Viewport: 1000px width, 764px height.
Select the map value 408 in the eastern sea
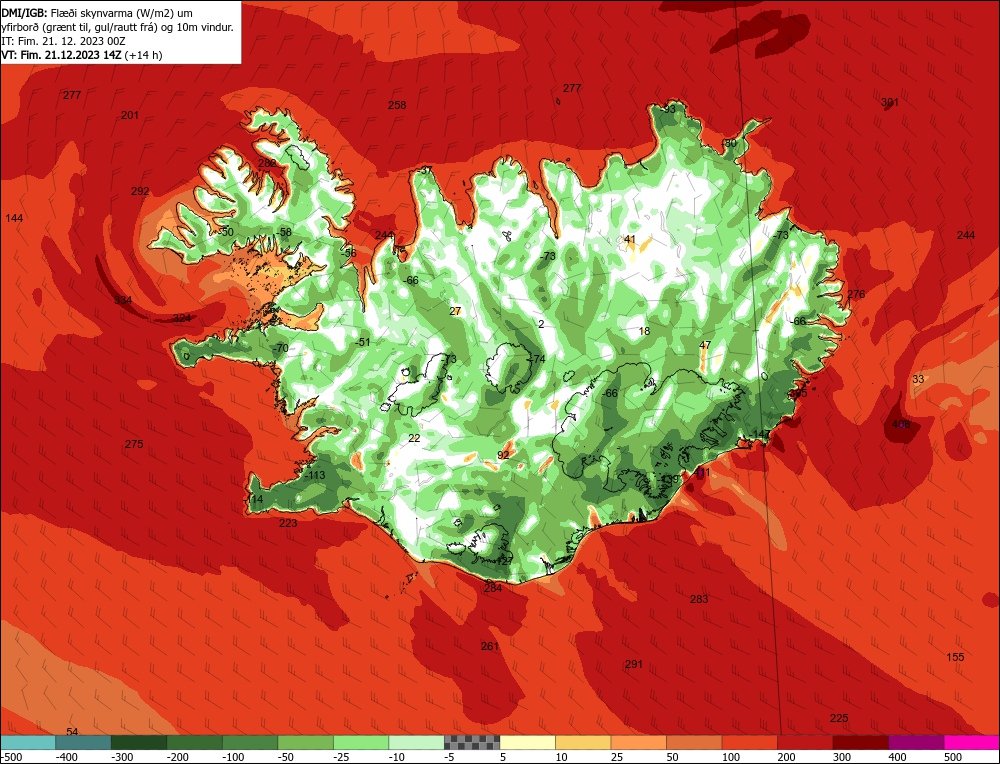[x=901, y=424]
